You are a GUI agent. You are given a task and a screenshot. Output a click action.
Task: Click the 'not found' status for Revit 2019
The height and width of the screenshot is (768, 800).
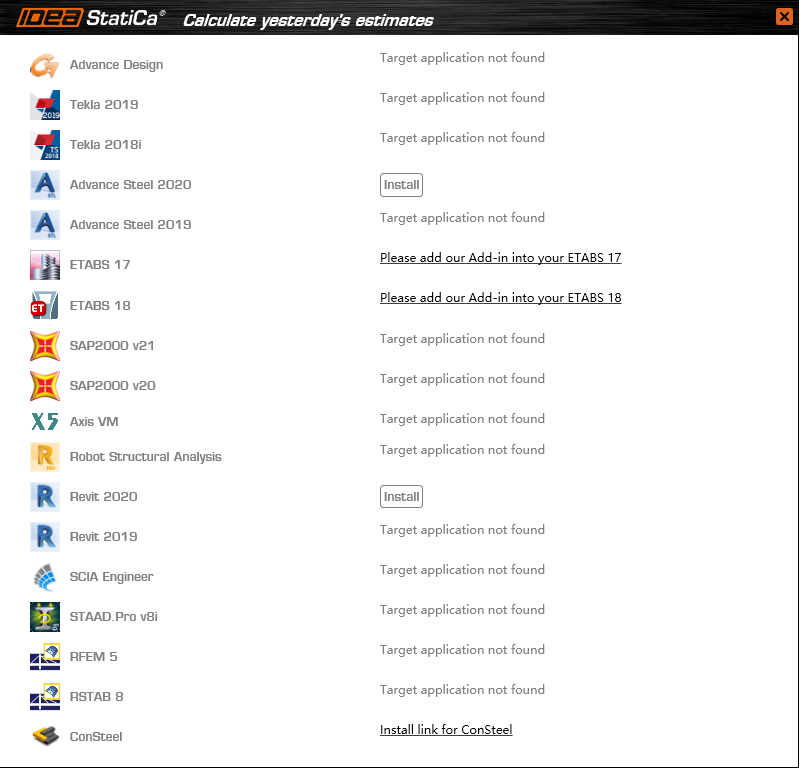[462, 530]
